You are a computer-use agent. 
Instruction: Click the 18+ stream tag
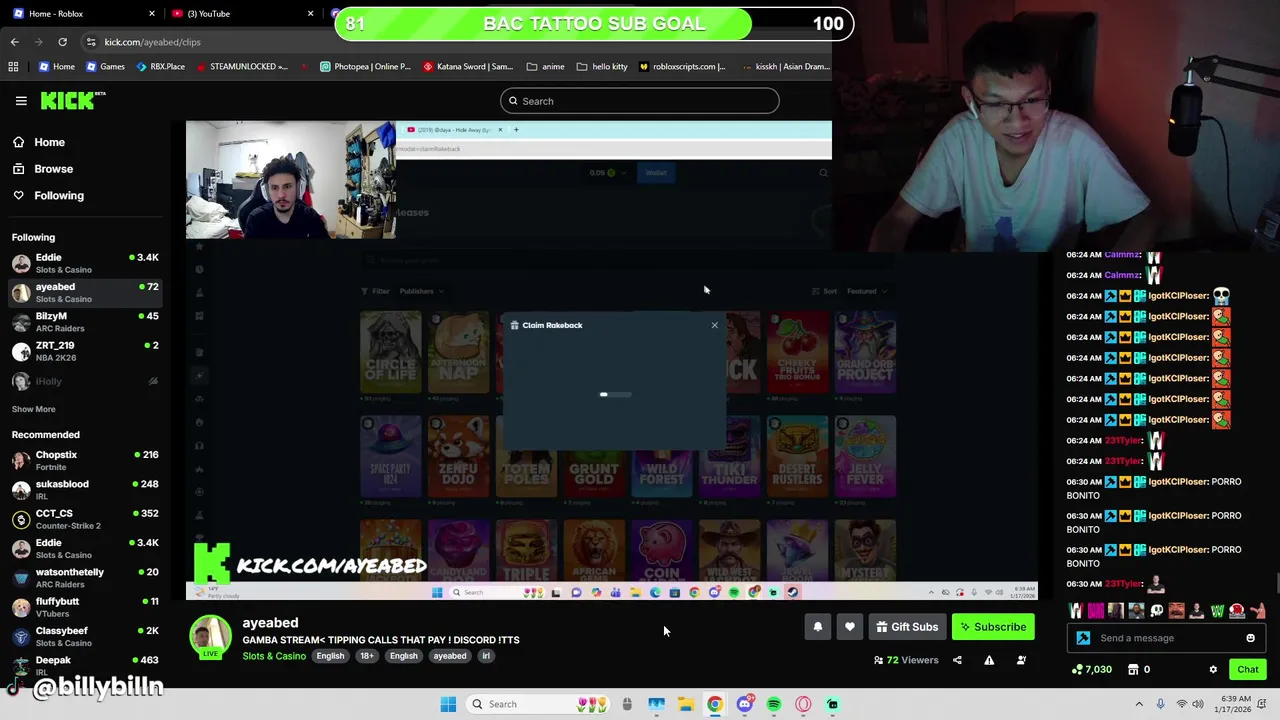coord(367,656)
